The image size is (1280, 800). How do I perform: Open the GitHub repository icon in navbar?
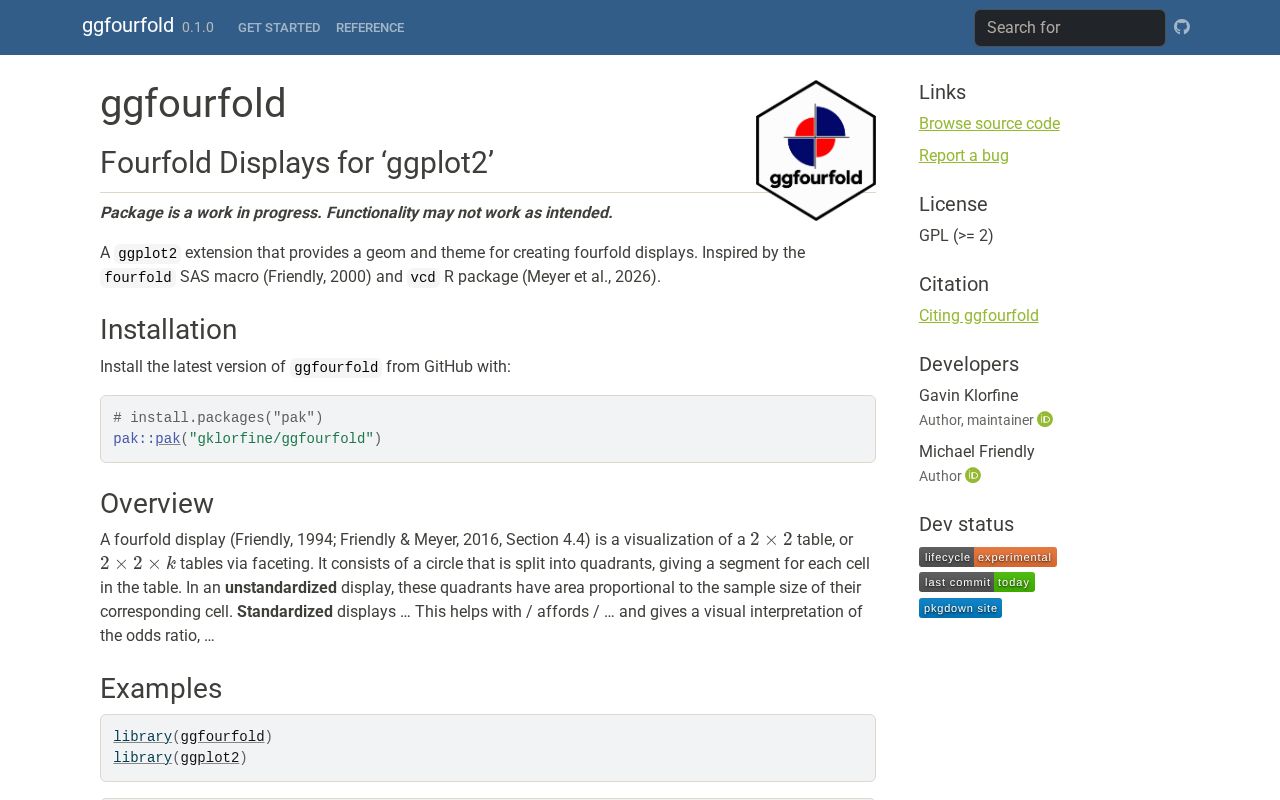[1182, 27]
